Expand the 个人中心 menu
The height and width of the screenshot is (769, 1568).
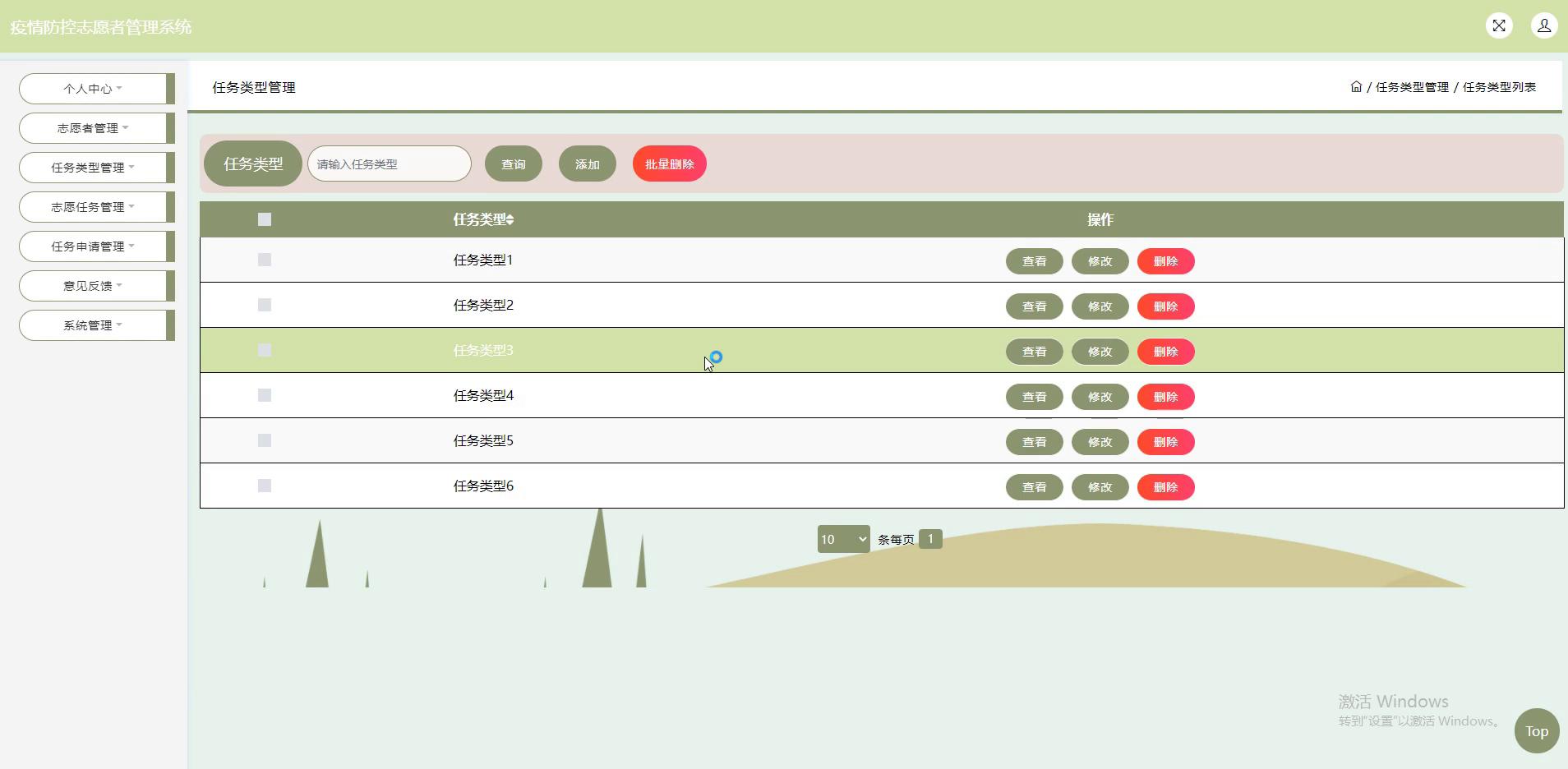pos(96,89)
